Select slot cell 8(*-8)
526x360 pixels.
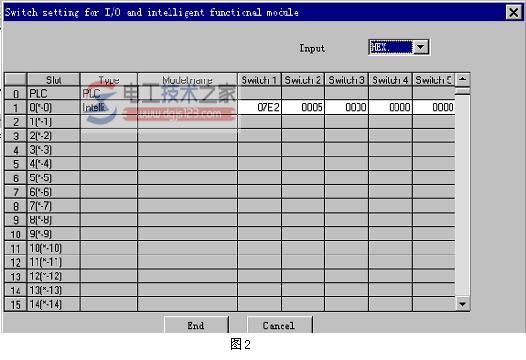tap(53, 220)
